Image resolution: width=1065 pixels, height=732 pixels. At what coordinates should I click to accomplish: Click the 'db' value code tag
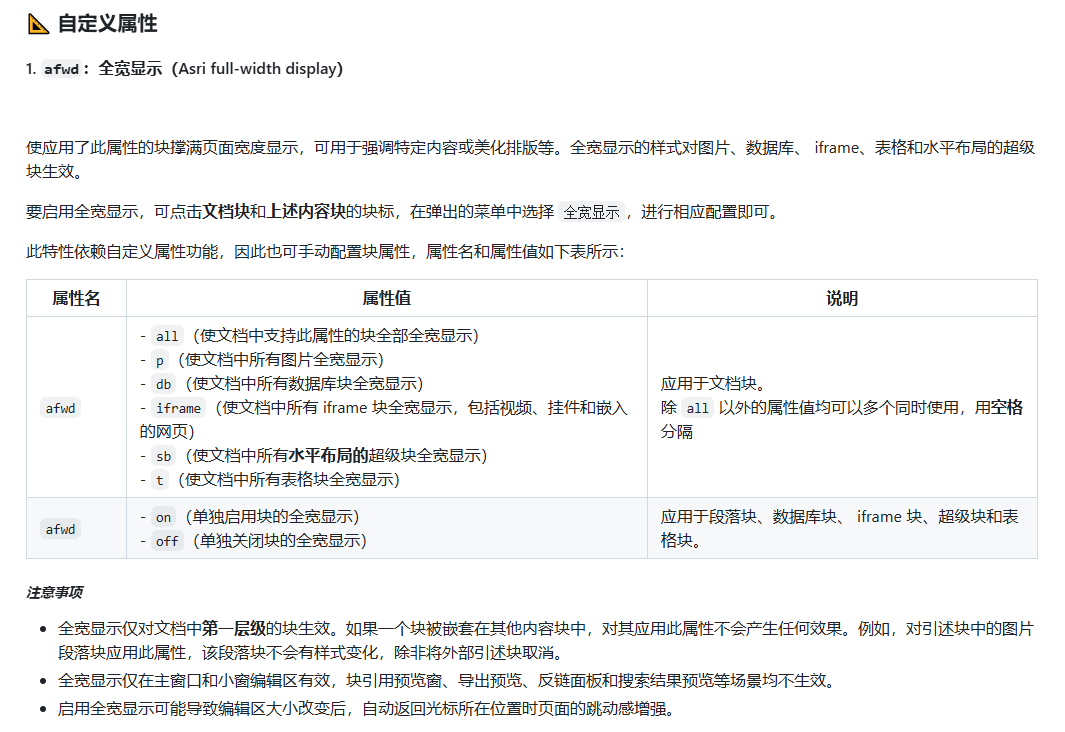tap(164, 384)
